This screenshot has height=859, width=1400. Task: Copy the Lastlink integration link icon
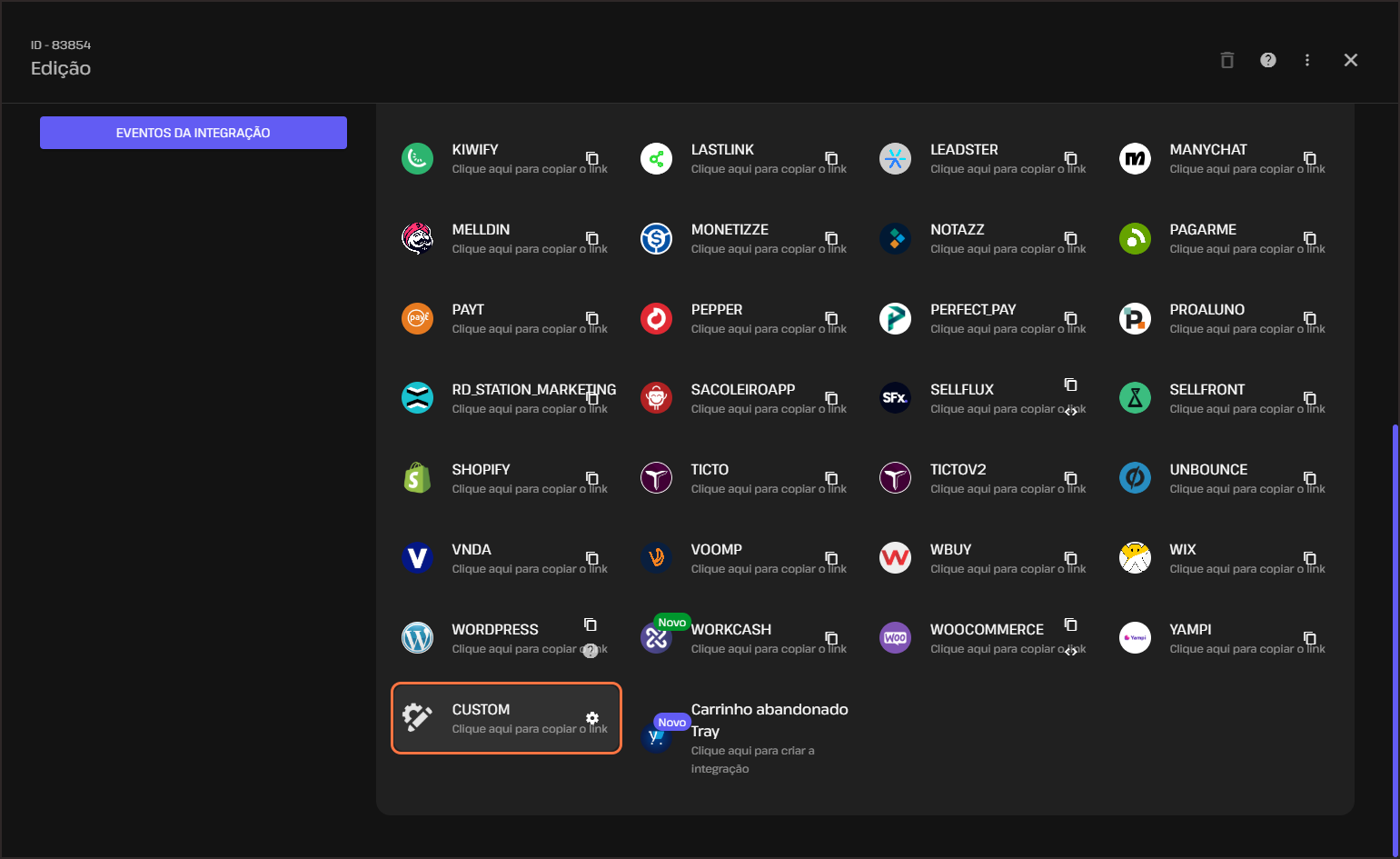click(831, 158)
